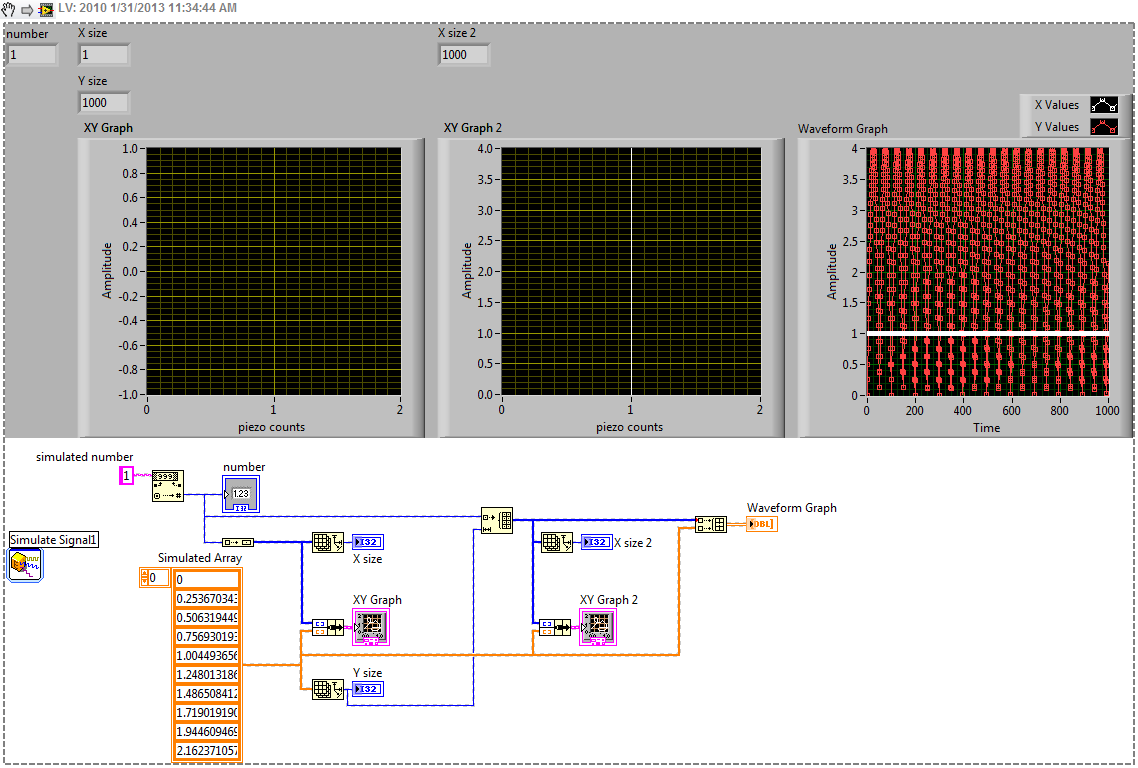
Task: Select the Decimal String To Number function
Action: (168, 486)
